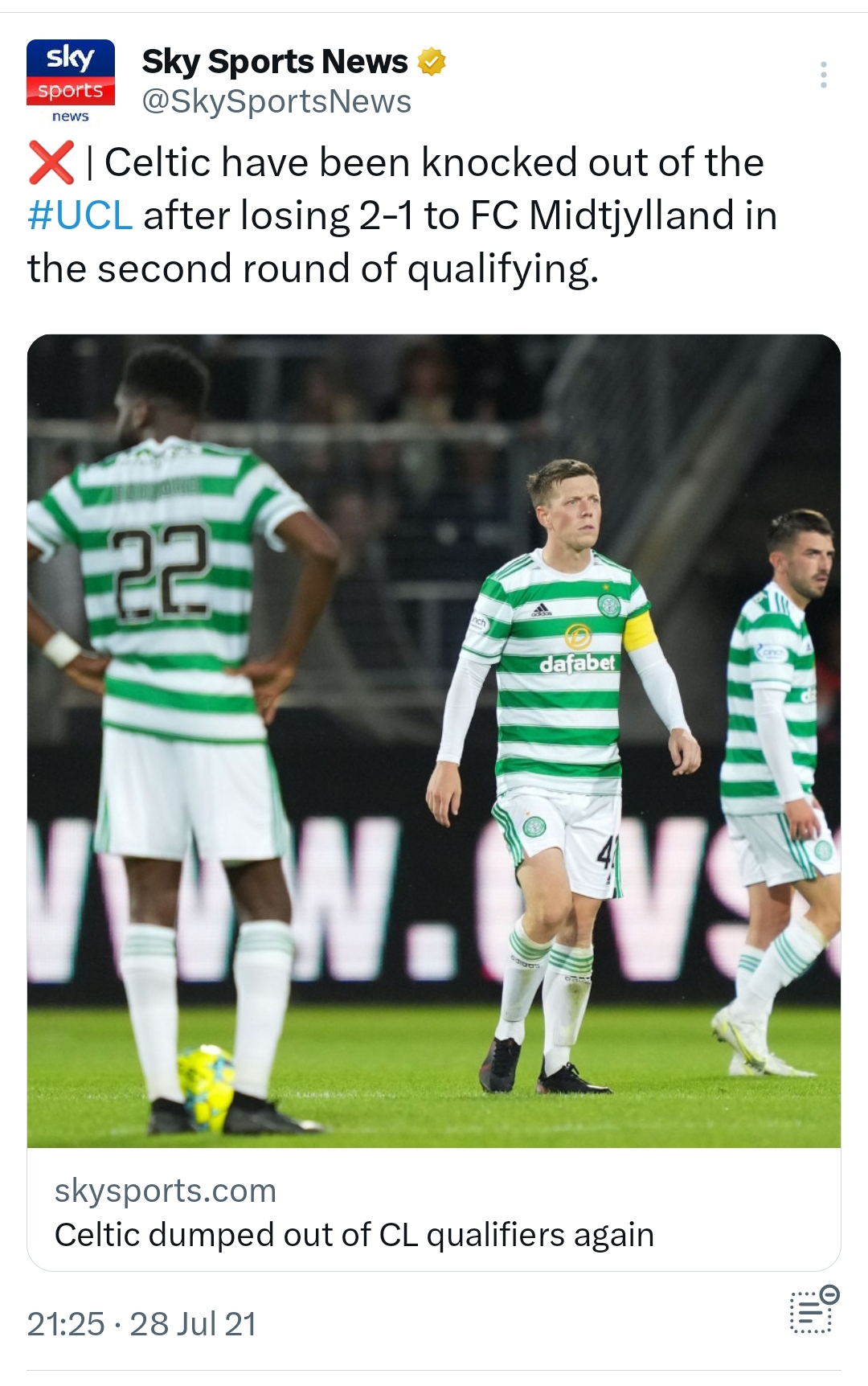Tap the 'second round of qualifying' text line
The image size is (868, 1386).
(x=313, y=269)
